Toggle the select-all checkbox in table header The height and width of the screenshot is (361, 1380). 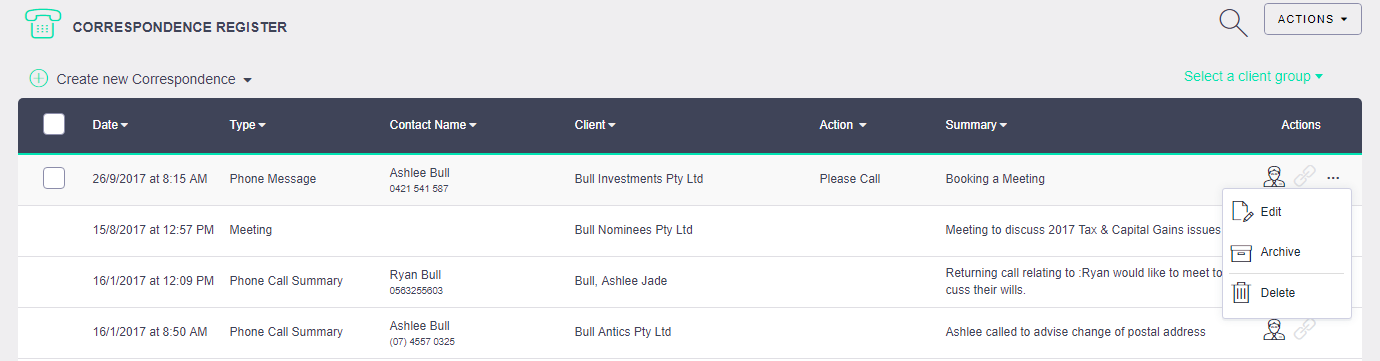point(54,124)
